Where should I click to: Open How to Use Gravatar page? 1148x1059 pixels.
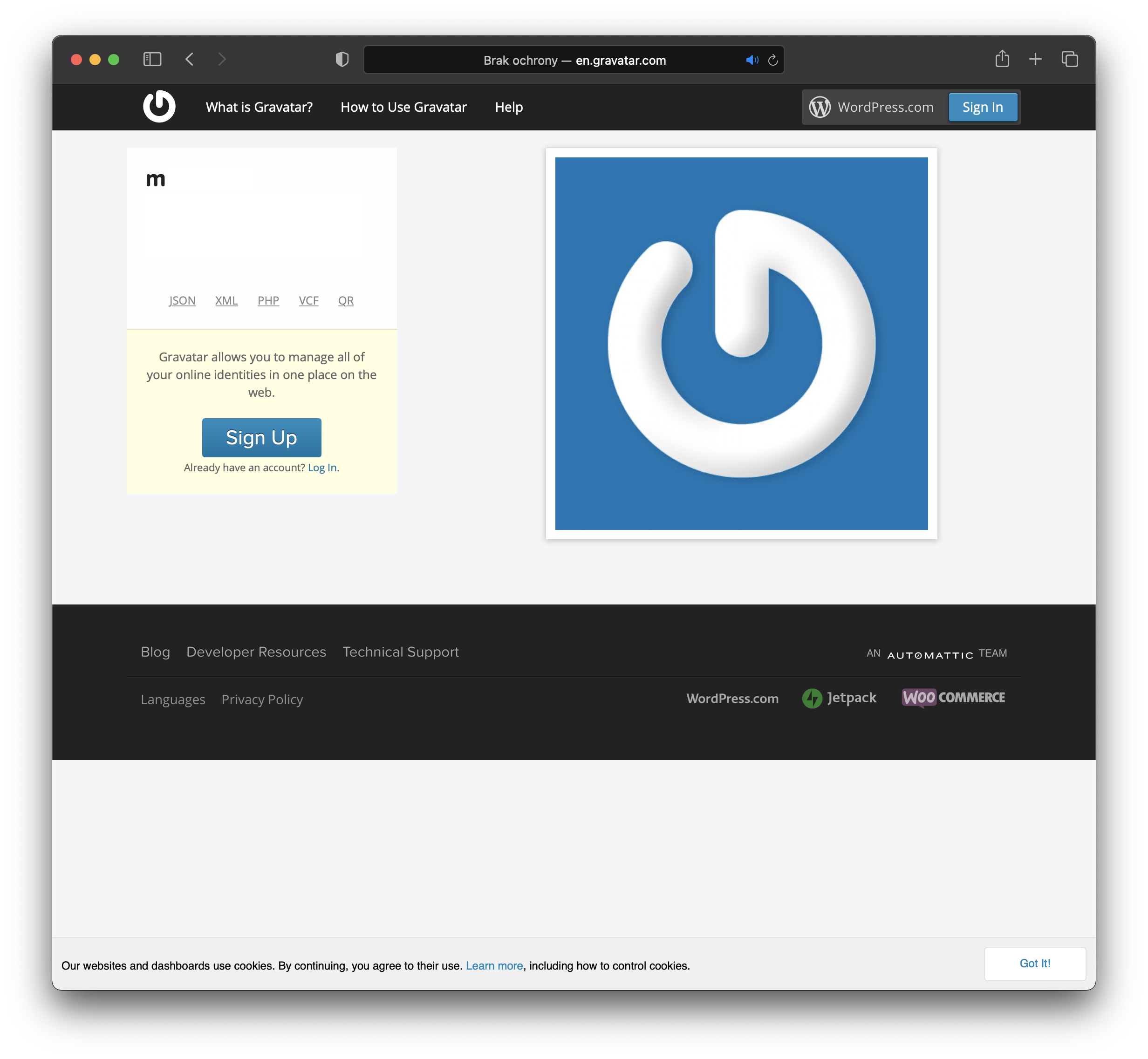(x=403, y=107)
